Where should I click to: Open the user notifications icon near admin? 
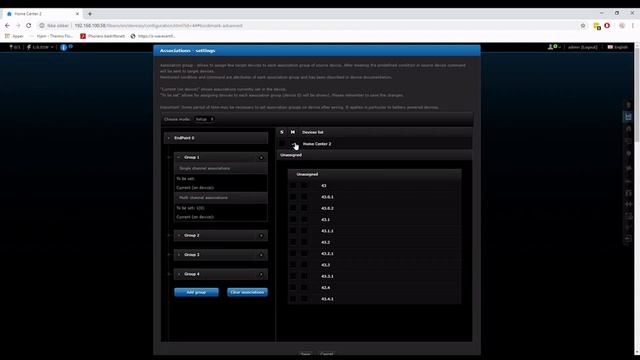pos(553,47)
